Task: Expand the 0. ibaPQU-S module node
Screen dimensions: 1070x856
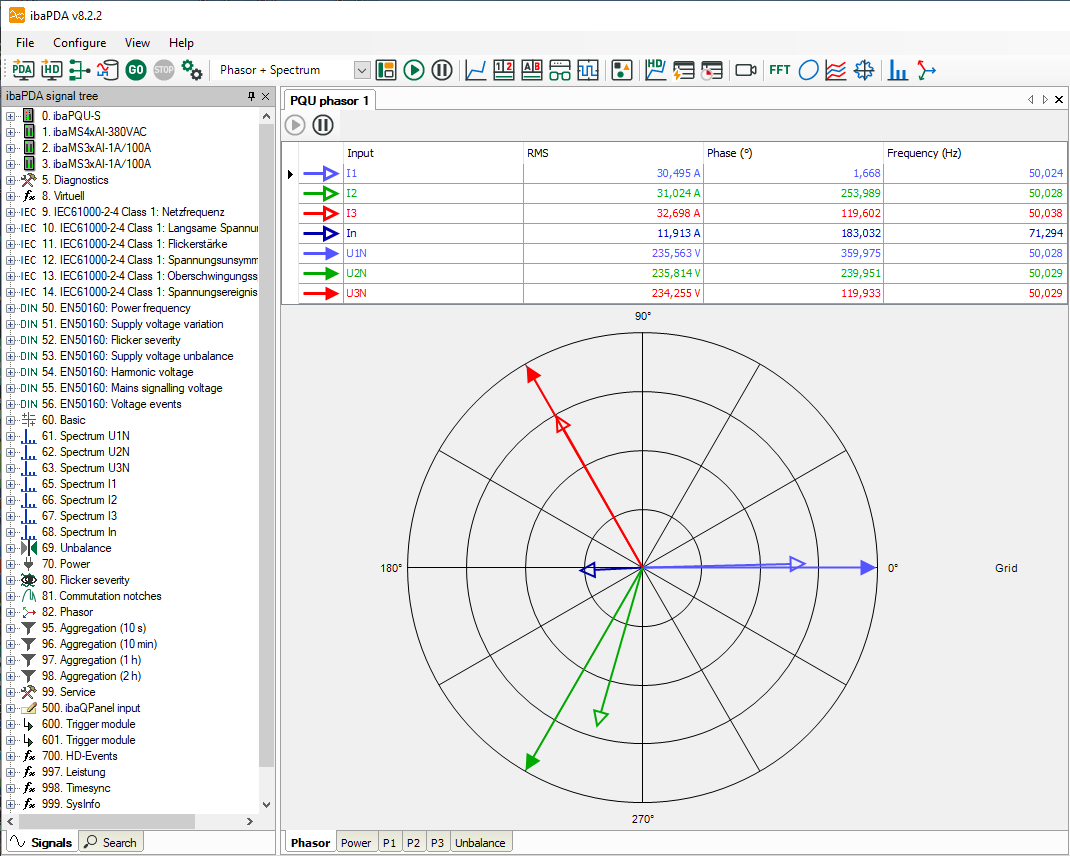Action: pyautogui.click(x=11, y=116)
